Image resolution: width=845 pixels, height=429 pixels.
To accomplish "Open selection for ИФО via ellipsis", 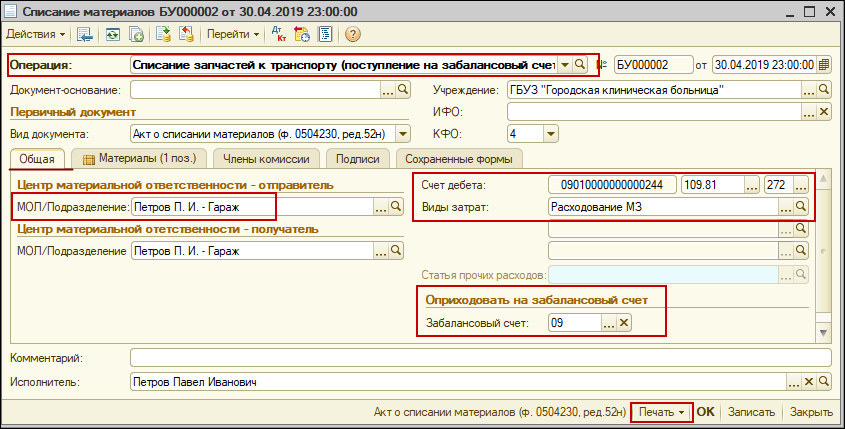I will (809, 112).
